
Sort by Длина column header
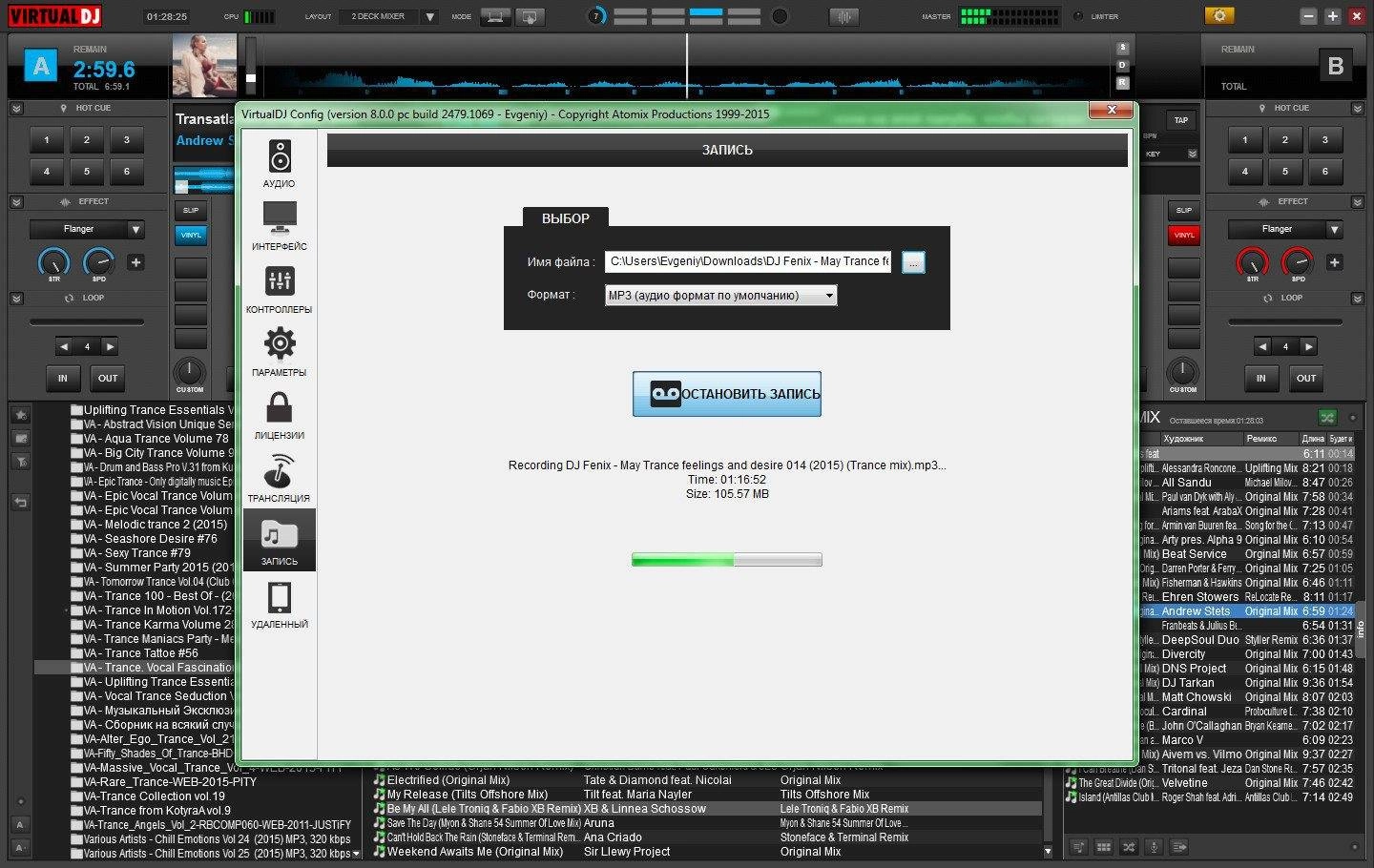point(1313,439)
